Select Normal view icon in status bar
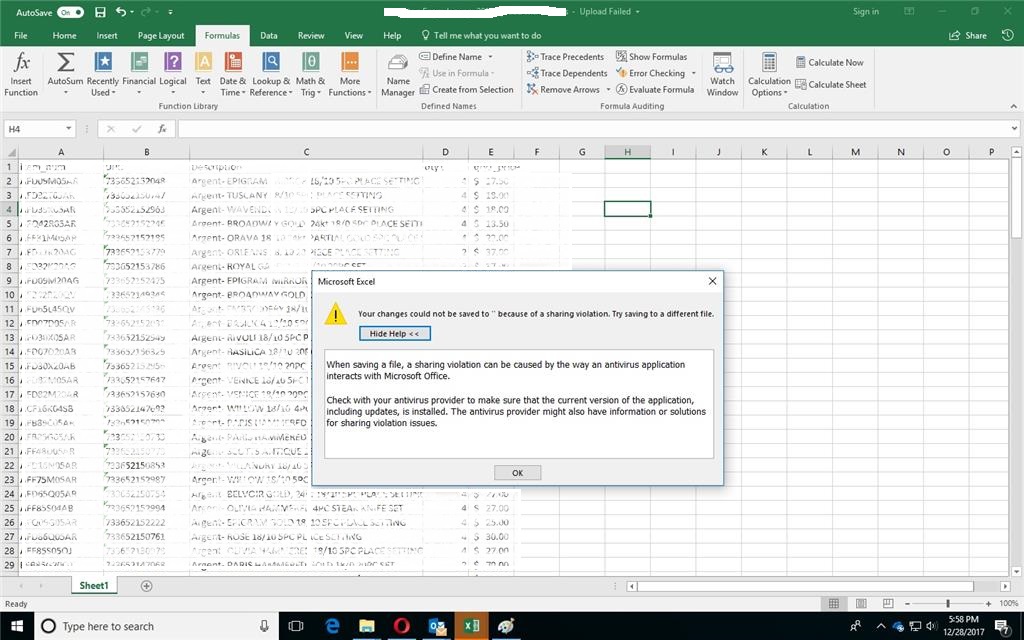 (x=834, y=603)
